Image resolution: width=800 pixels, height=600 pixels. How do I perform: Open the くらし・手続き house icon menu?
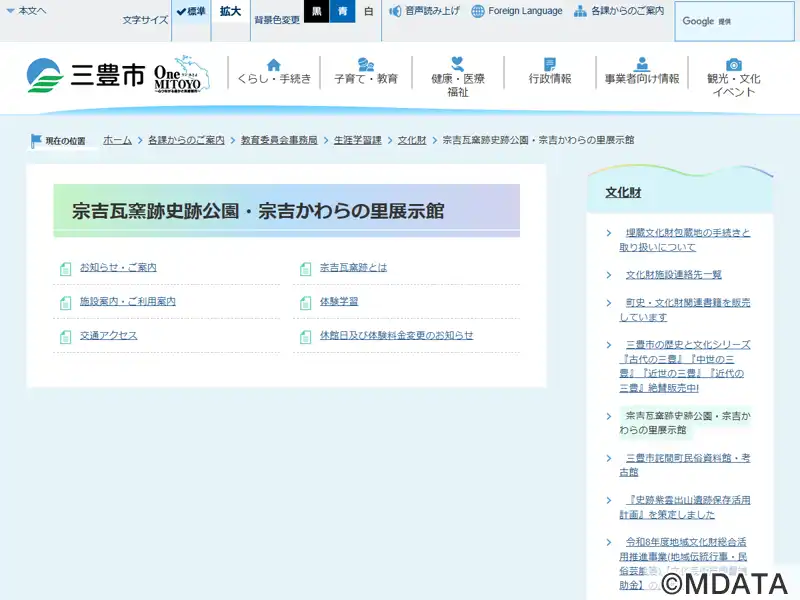coord(273,65)
